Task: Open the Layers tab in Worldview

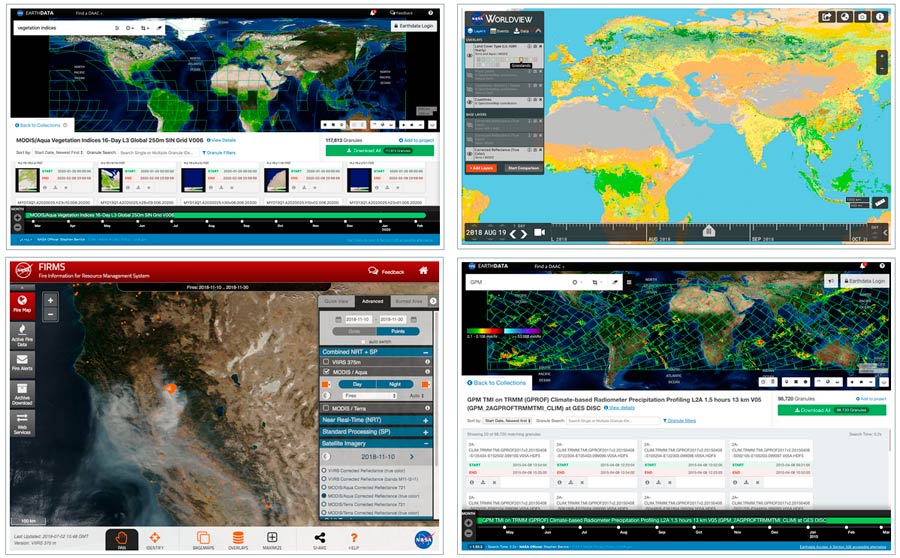Action: click(x=476, y=31)
